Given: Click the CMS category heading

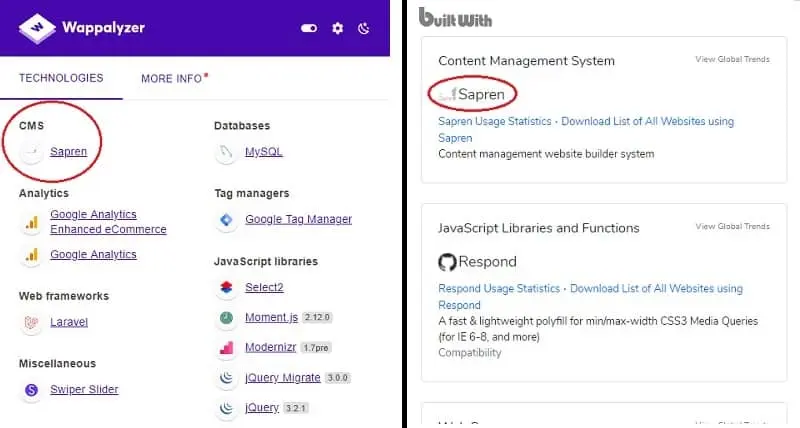Looking at the screenshot, I should coord(32,125).
